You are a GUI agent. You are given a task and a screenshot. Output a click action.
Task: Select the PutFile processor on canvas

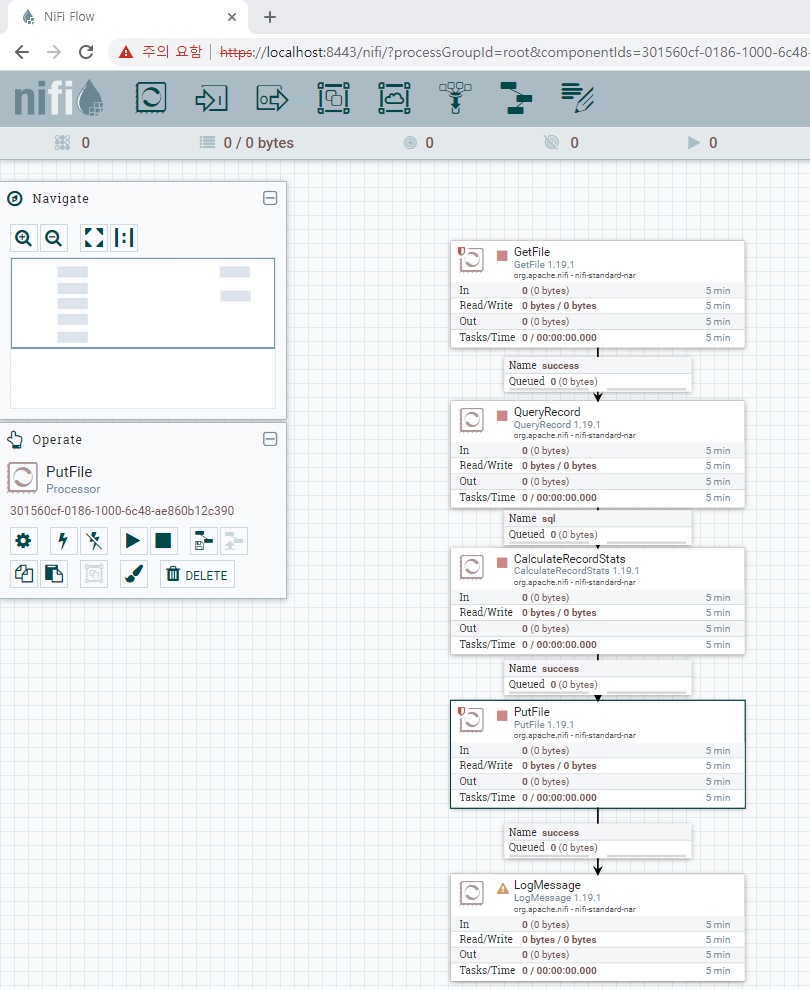click(597, 754)
